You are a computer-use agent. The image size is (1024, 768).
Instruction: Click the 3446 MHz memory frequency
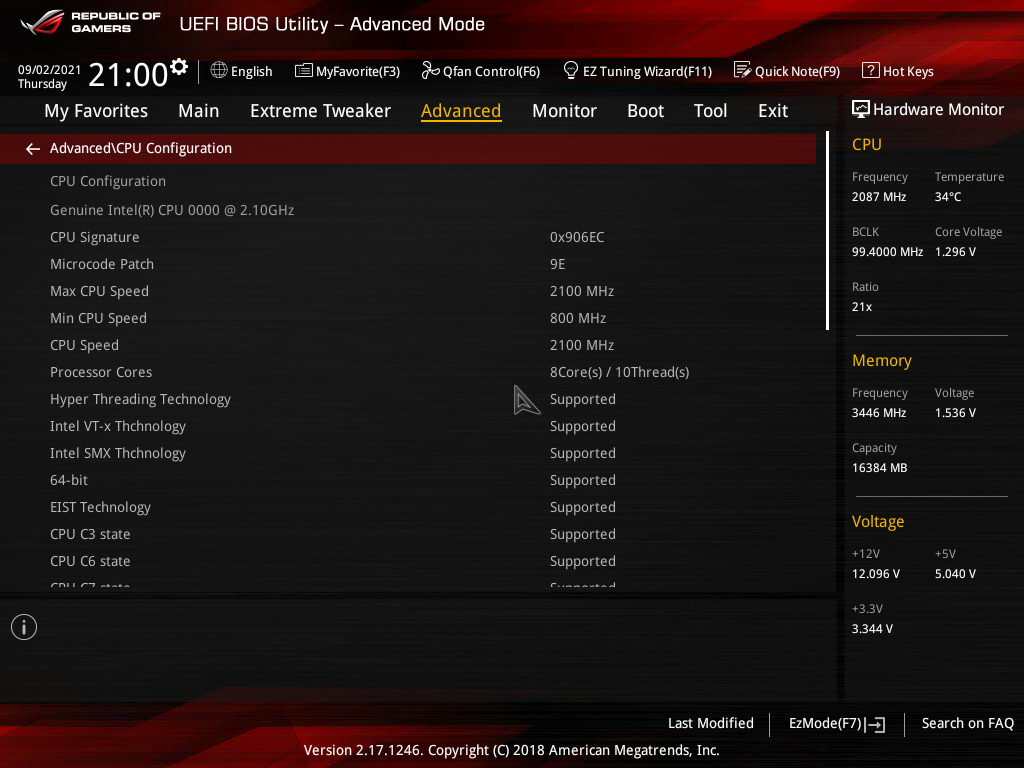click(879, 413)
